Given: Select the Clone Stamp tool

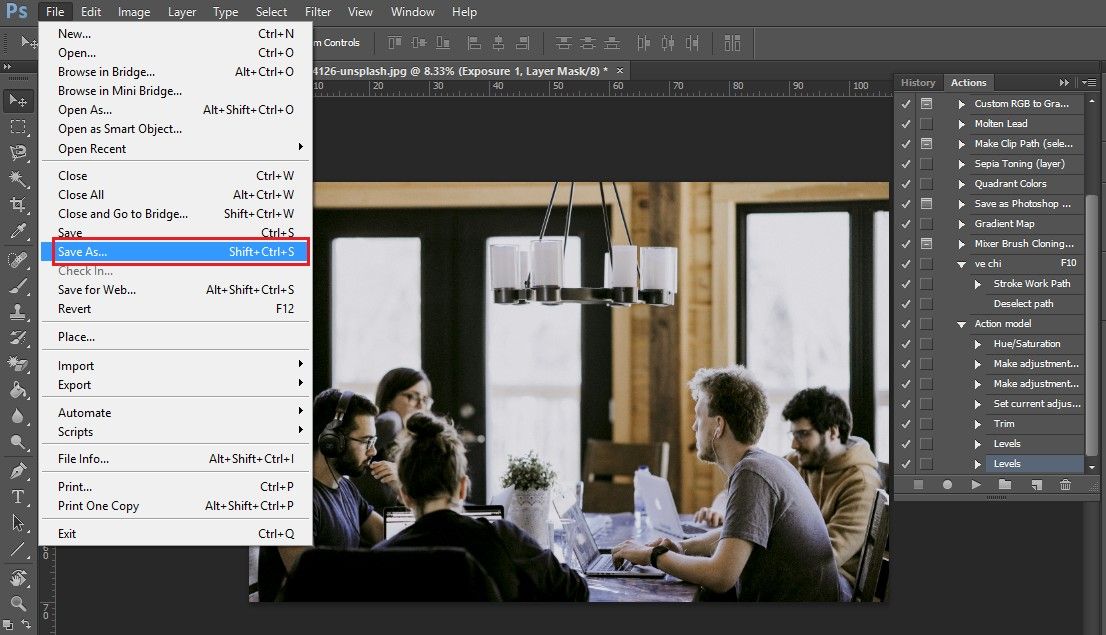Looking at the screenshot, I should click(x=18, y=312).
